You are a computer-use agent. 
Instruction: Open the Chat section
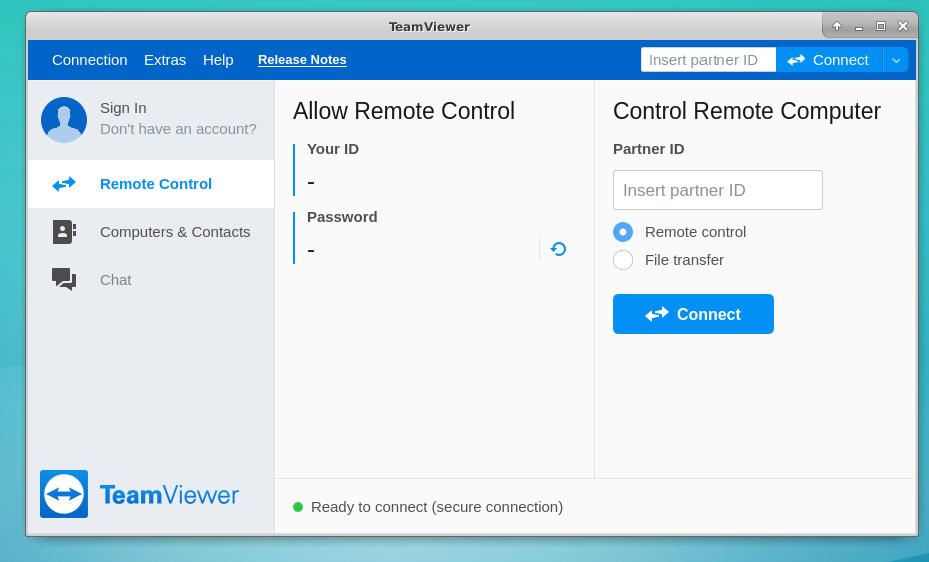tap(151, 280)
